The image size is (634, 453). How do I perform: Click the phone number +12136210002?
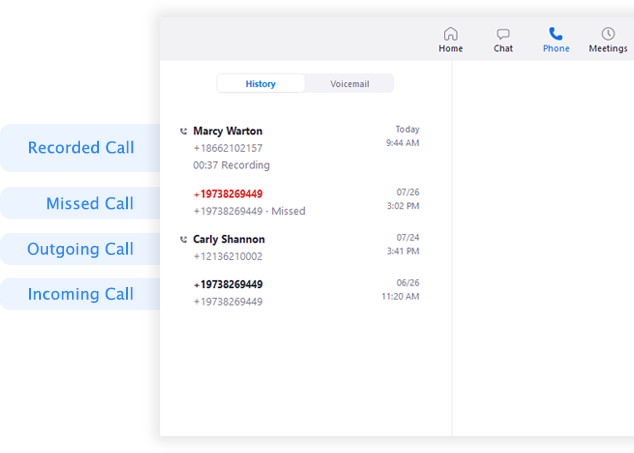(228, 256)
